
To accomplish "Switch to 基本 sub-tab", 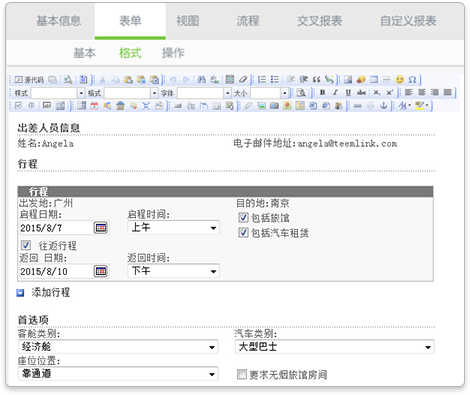I will click(84, 53).
